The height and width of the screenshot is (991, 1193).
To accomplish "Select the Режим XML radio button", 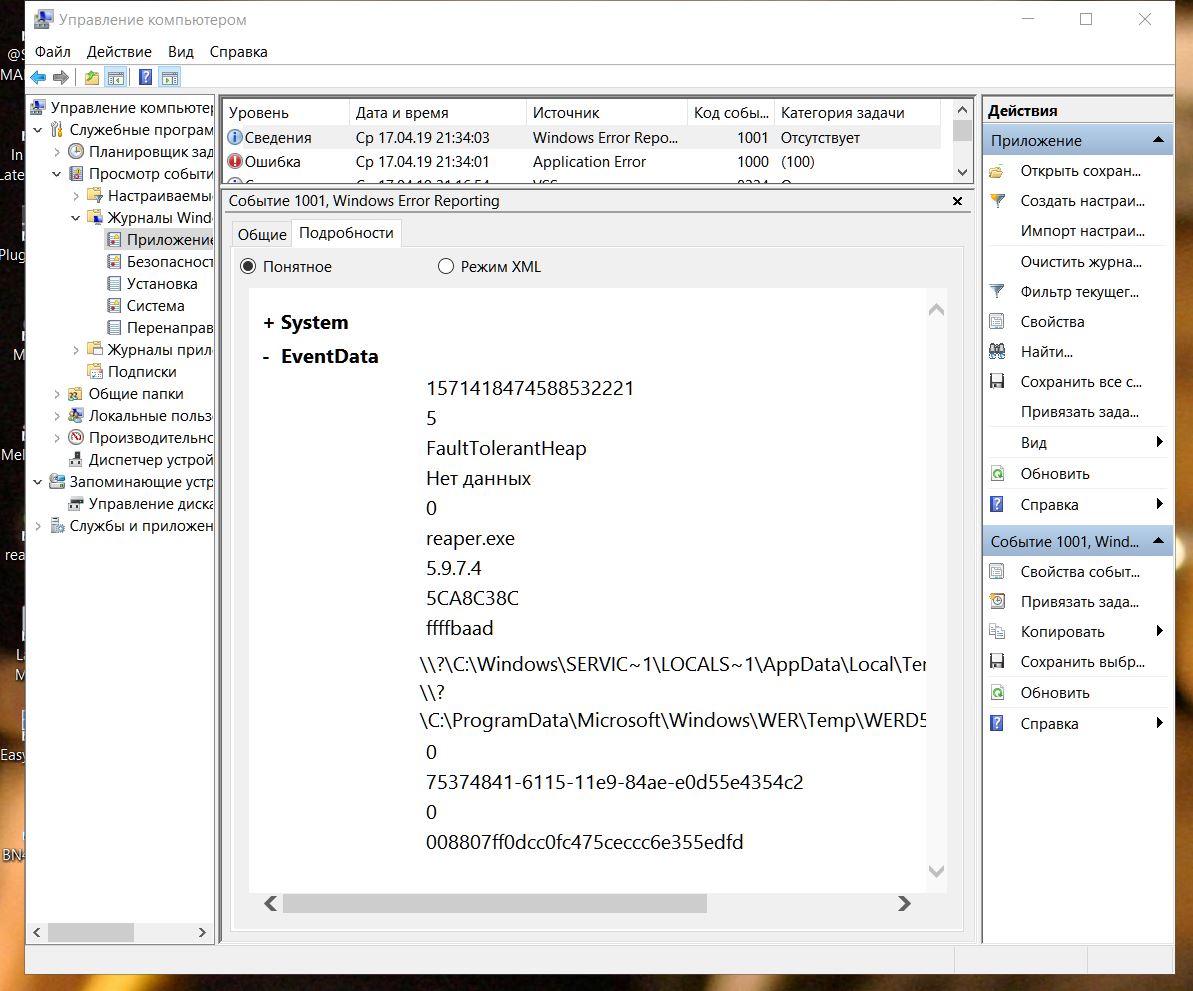I will pyautogui.click(x=446, y=267).
